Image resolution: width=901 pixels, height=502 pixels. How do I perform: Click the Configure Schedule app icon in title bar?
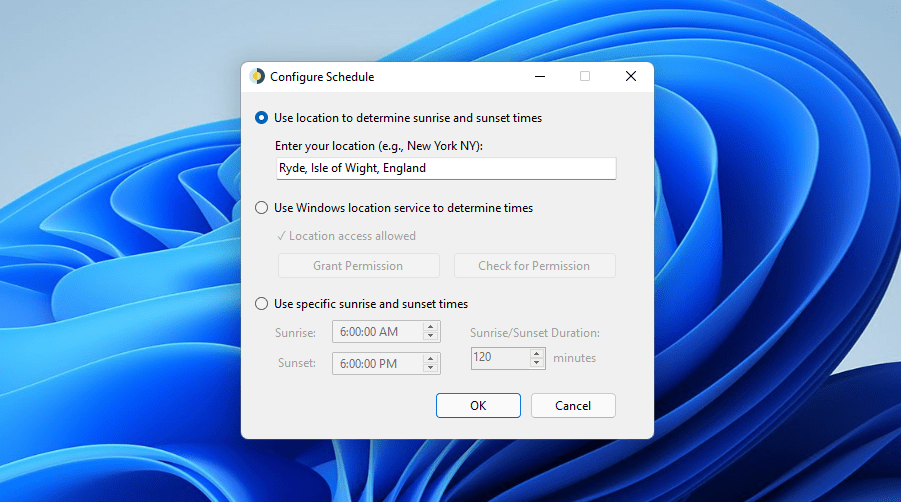(x=257, y=76)
